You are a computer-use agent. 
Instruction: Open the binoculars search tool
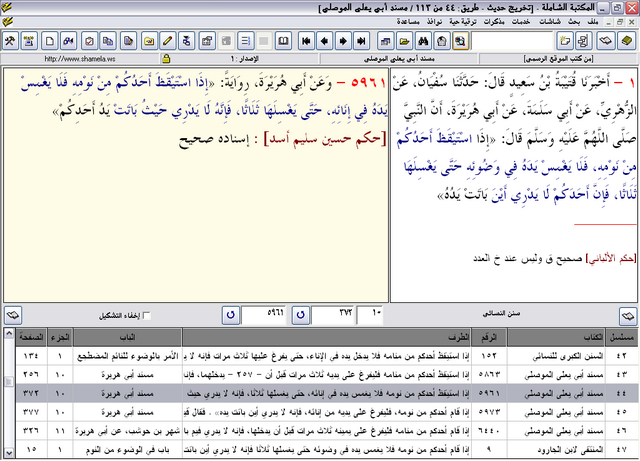[423, 41]
